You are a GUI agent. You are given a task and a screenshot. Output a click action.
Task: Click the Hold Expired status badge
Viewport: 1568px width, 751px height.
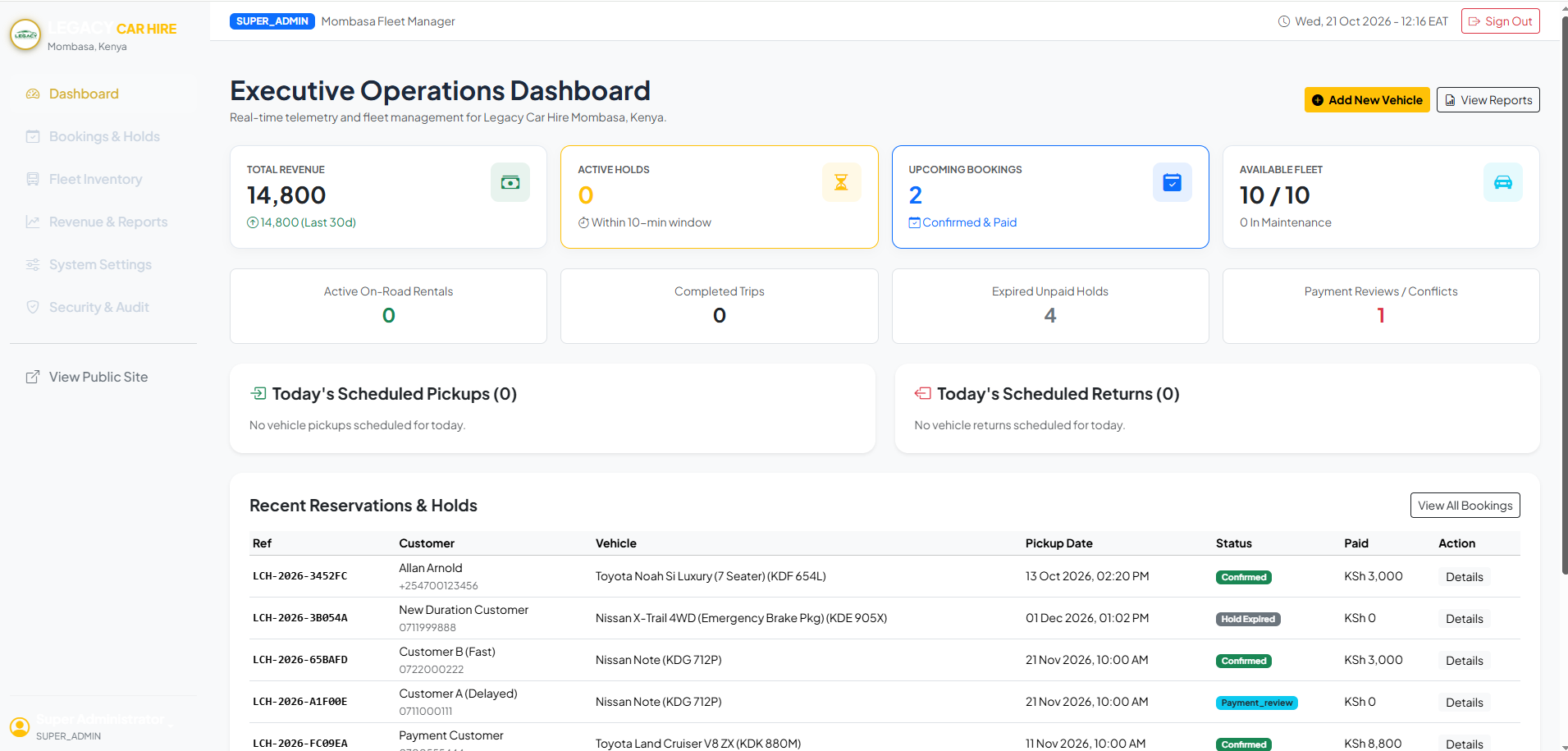pos(1248,619)
